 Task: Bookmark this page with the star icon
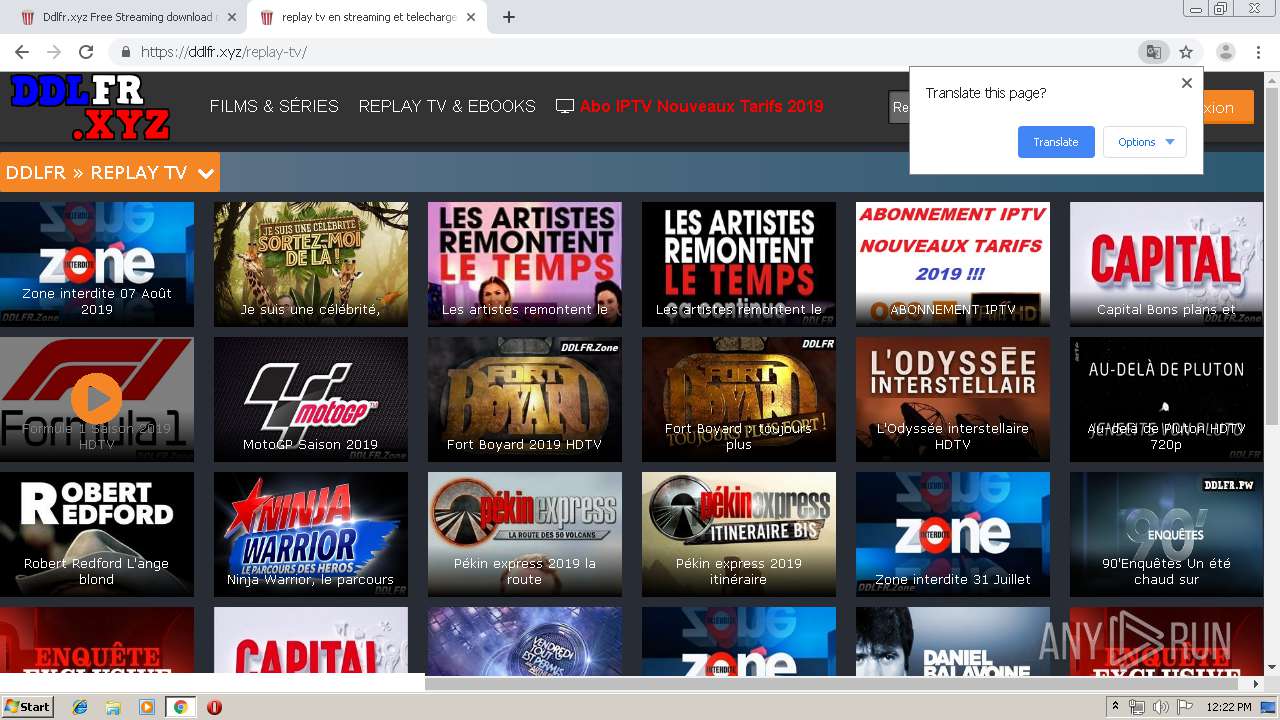pos(1186,52)
